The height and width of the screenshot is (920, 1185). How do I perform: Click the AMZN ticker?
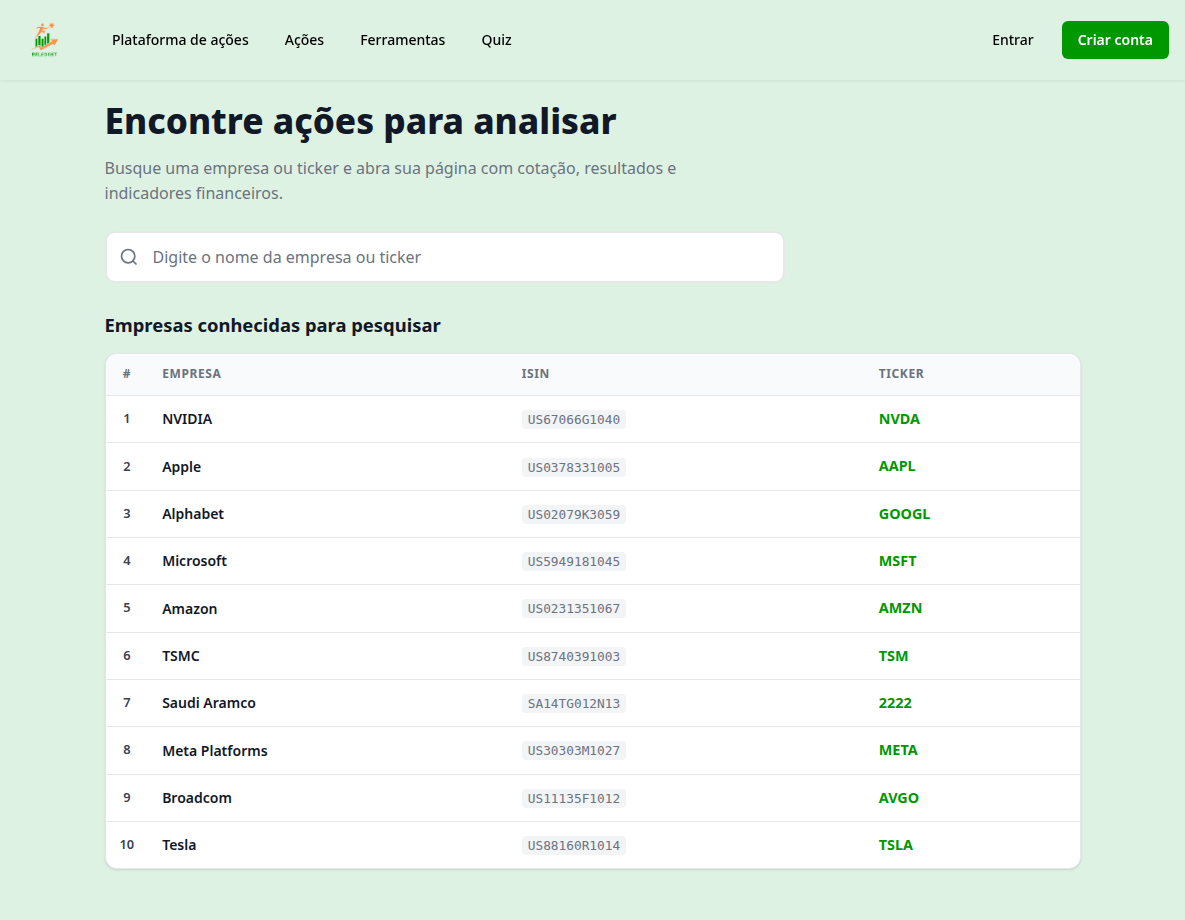[899, 608]
